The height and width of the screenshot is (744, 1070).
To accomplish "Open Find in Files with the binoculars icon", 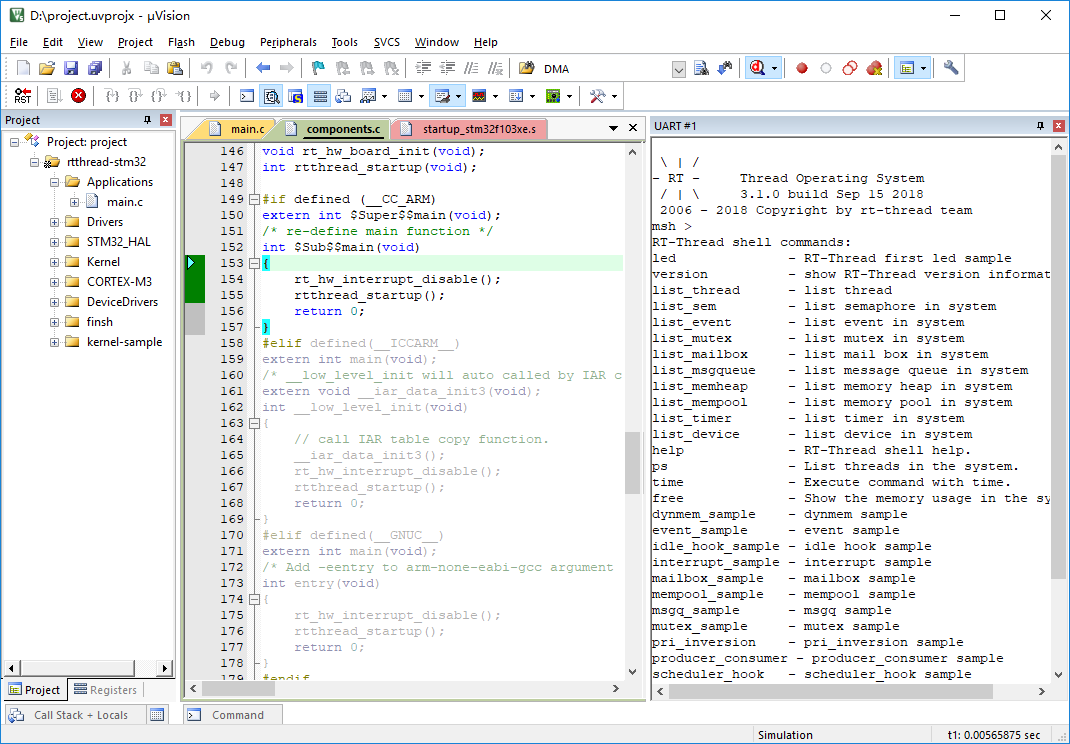I will point(700,68).
